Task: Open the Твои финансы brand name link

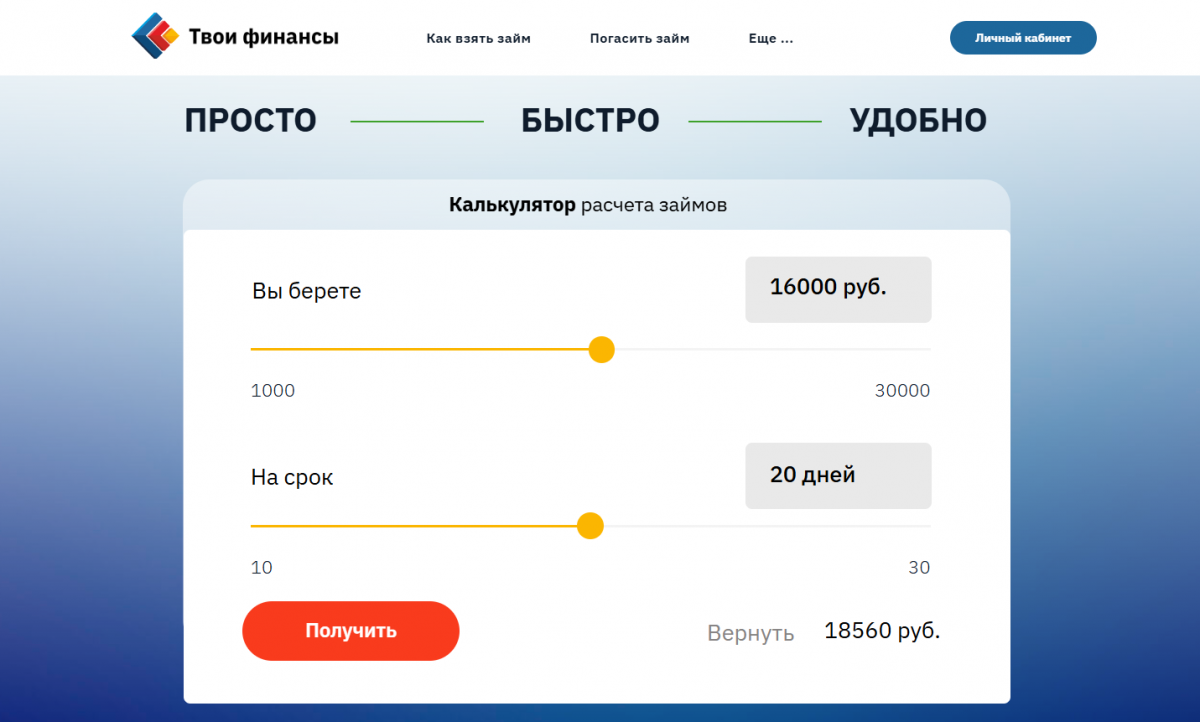Action: [x=263, y=38]
